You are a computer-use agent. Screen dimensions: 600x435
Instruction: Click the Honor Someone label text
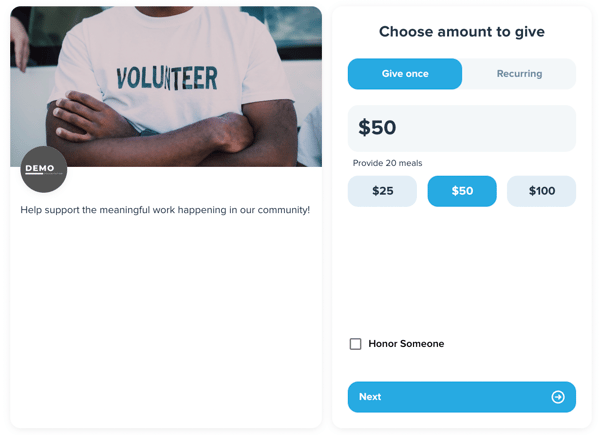pyautogui.click(x=406, y=344)
